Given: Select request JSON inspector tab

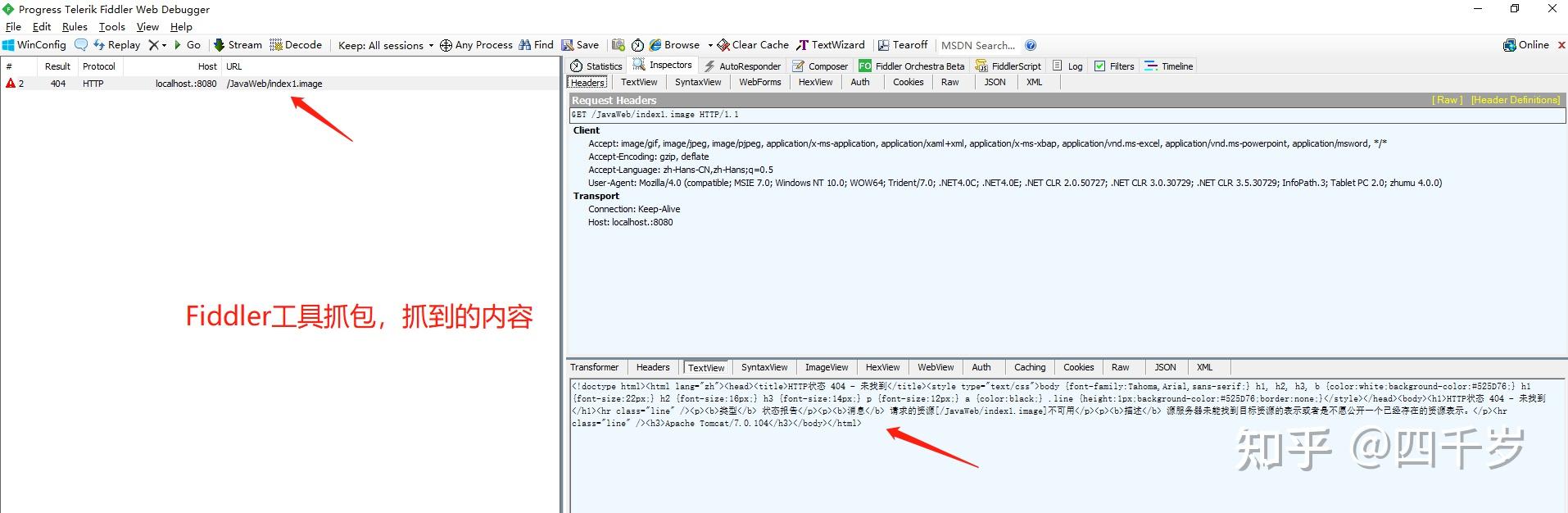Looking at the screenshot, I should pos(995,82).
